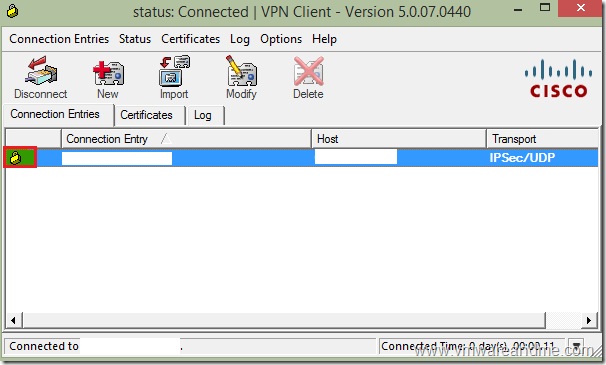Viewport: 606px width, 365px height.
Task: Switch to the Log tab
Action: 205,115
